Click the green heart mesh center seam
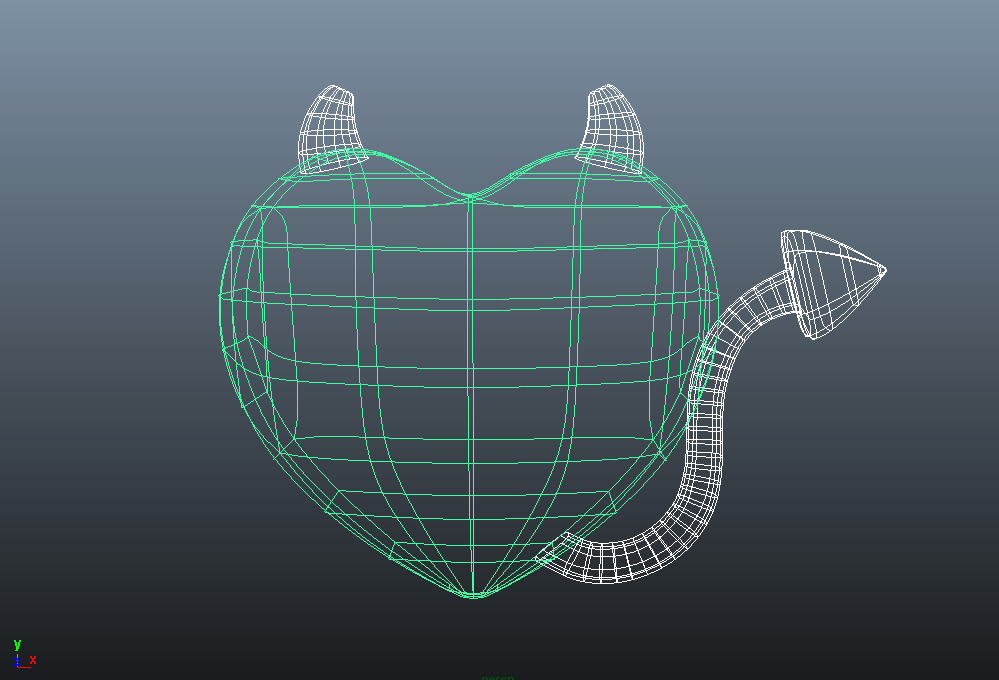Image resolution: width=999 pixels, height=680 pixels. [471, 395]
